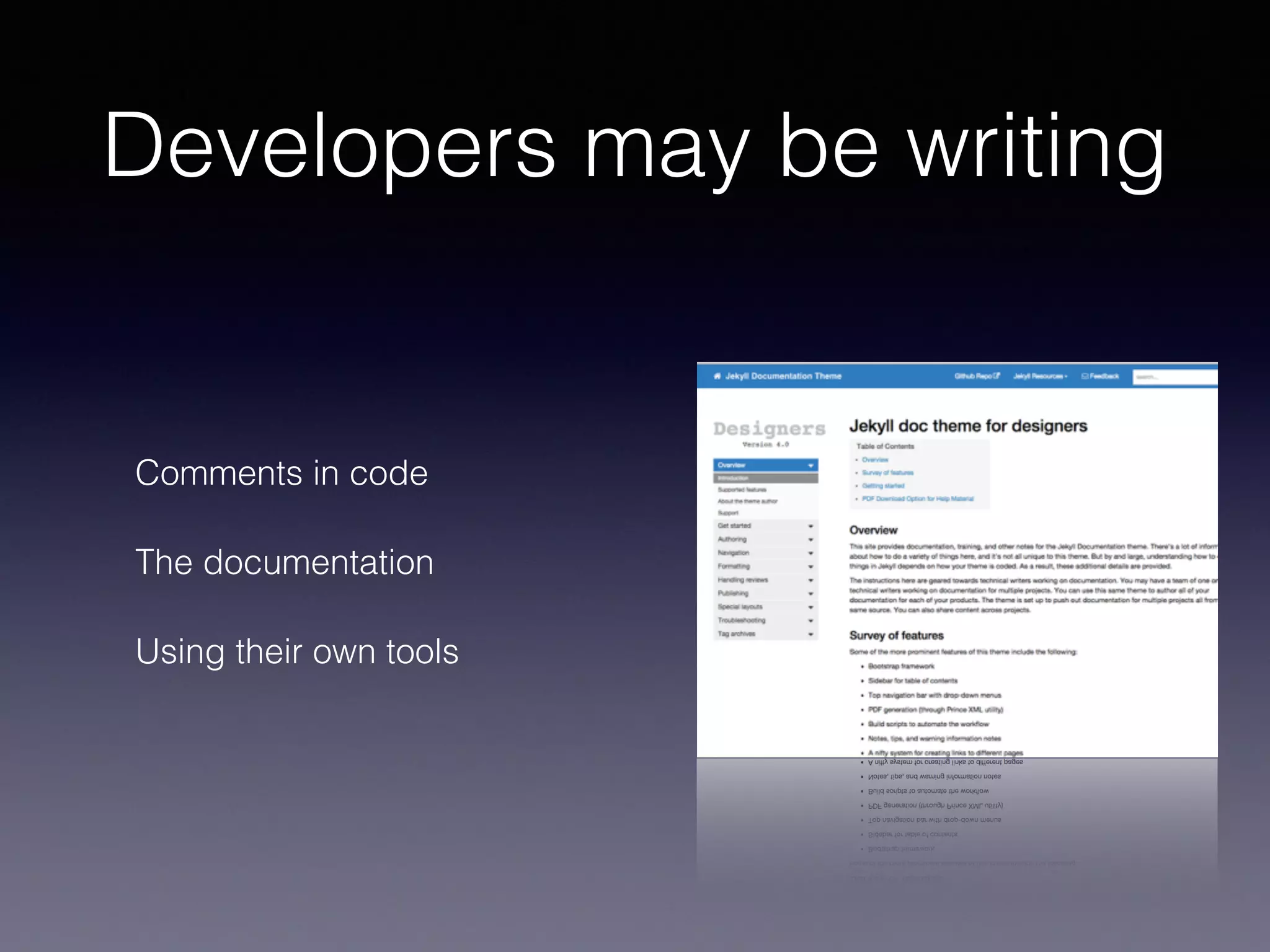The width and height of the screenshot is (1270, 952).
Task: Click the 'Survey of features' section heading
Action: [x=896, y=636]
